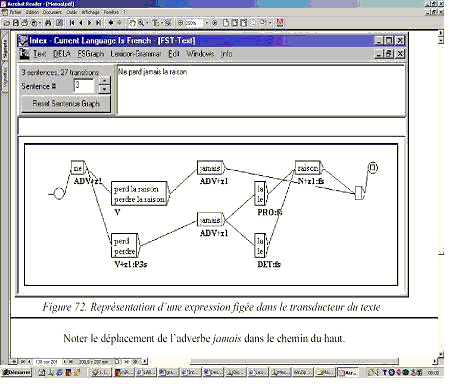Go to last page using toolbar arrow
This screenshot has height=384, width=450.
pyautogui.click(x=98, y=23)
